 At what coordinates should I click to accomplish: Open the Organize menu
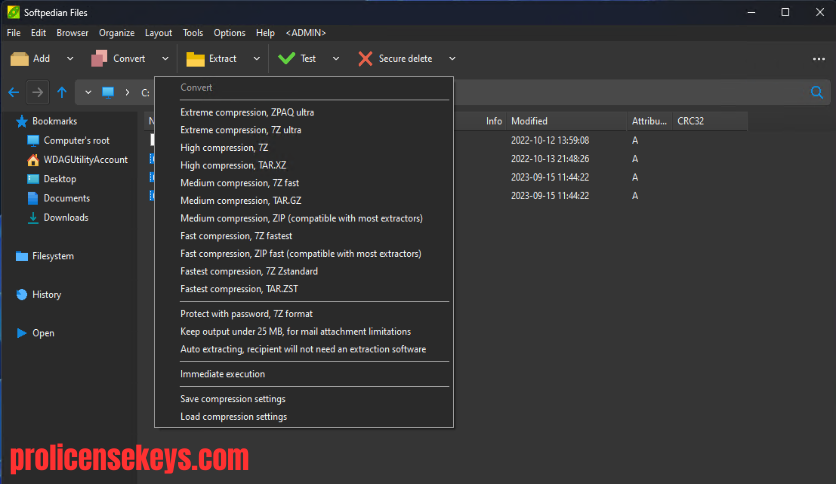[x=116, y=33]
